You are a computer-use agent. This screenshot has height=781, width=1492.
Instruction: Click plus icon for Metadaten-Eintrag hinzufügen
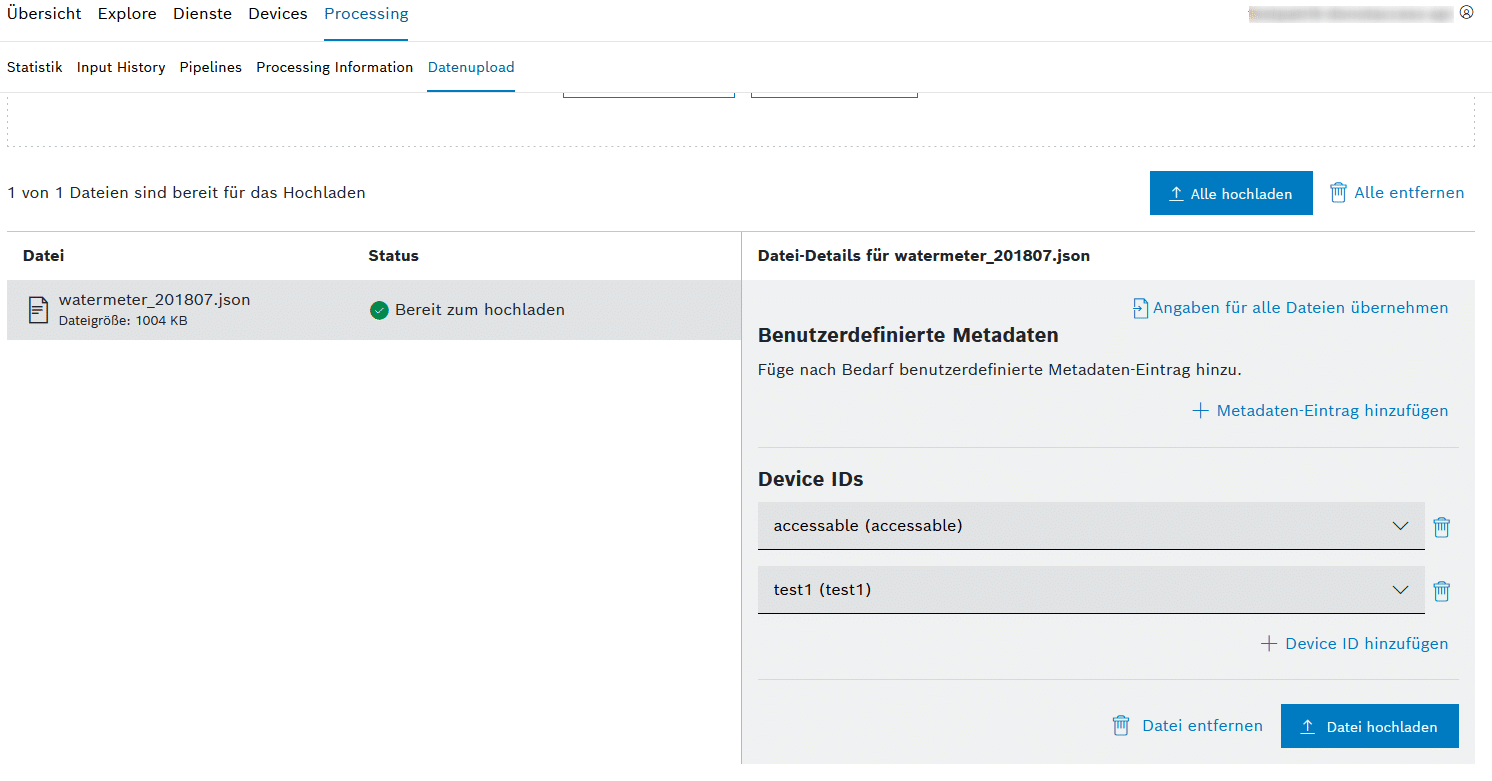coord(1201,411)
